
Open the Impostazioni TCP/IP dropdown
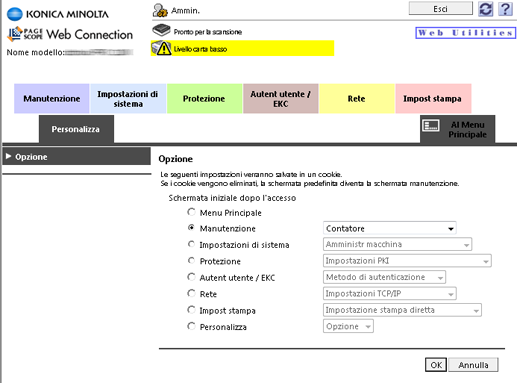(x=390, y=293)
